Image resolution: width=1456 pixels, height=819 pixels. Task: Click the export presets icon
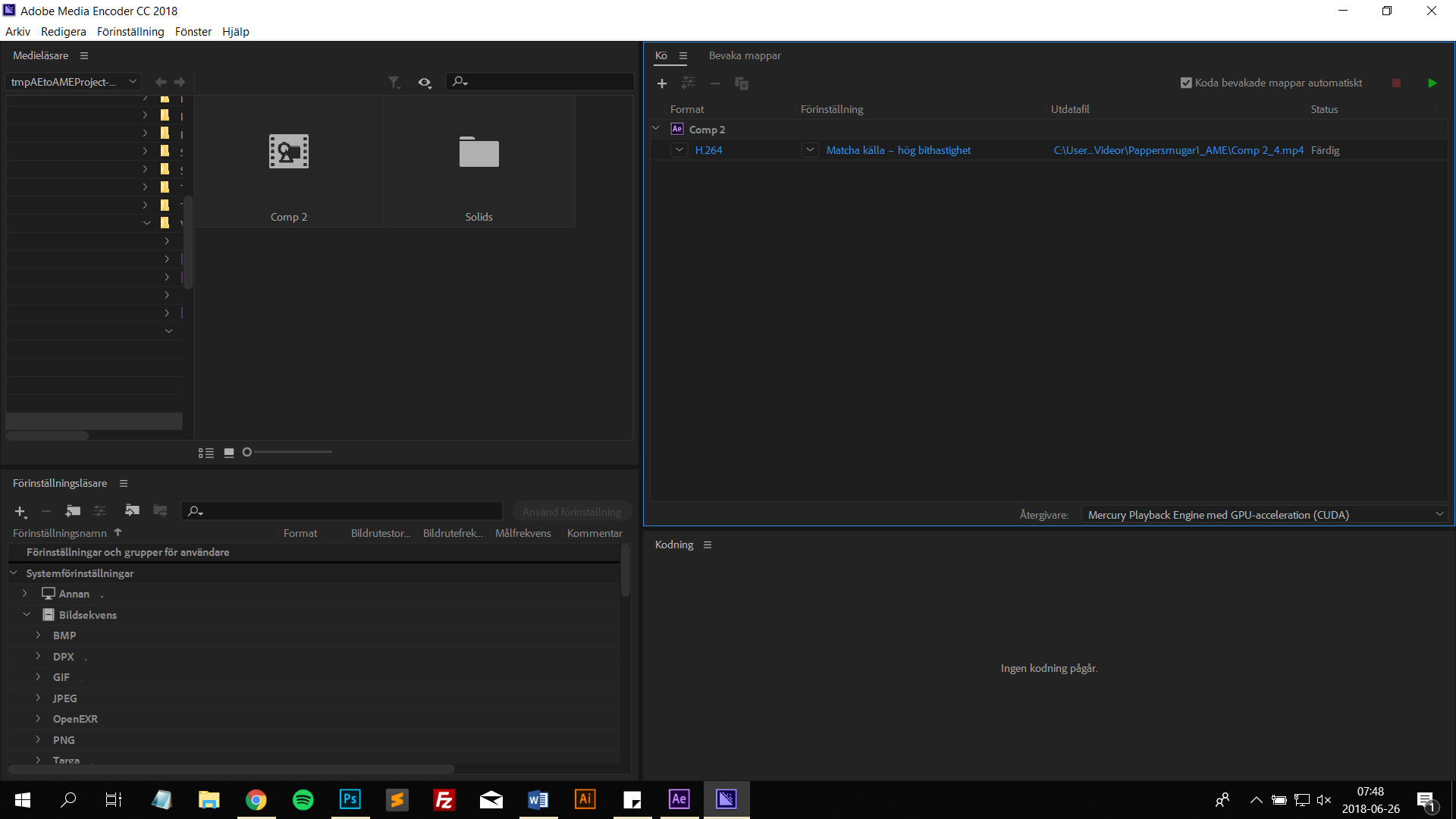pyautogui.click(x=160, y=510)
